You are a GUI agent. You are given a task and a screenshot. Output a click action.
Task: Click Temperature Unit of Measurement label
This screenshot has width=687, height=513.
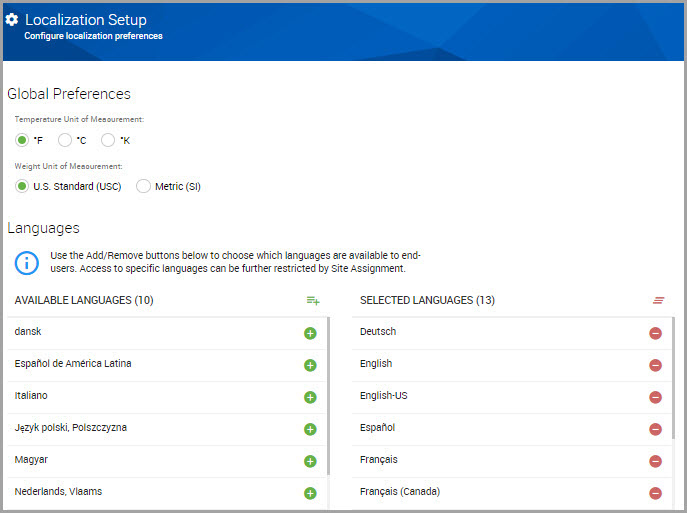point(79,119)
